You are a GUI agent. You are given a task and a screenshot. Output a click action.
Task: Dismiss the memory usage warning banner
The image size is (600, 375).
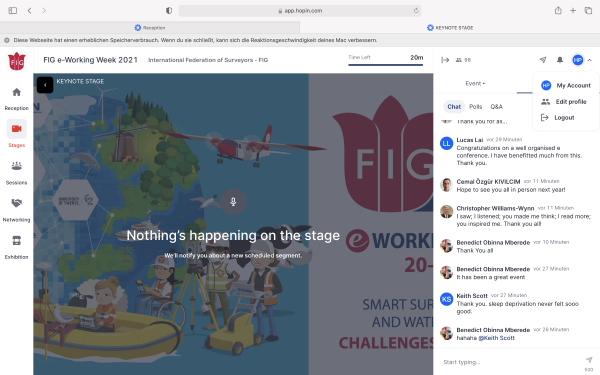7,40
